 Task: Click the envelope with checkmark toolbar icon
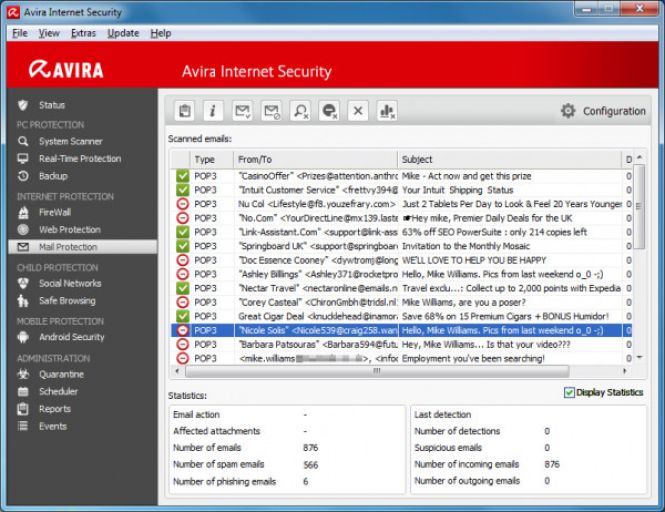click(x=242, y=111)
